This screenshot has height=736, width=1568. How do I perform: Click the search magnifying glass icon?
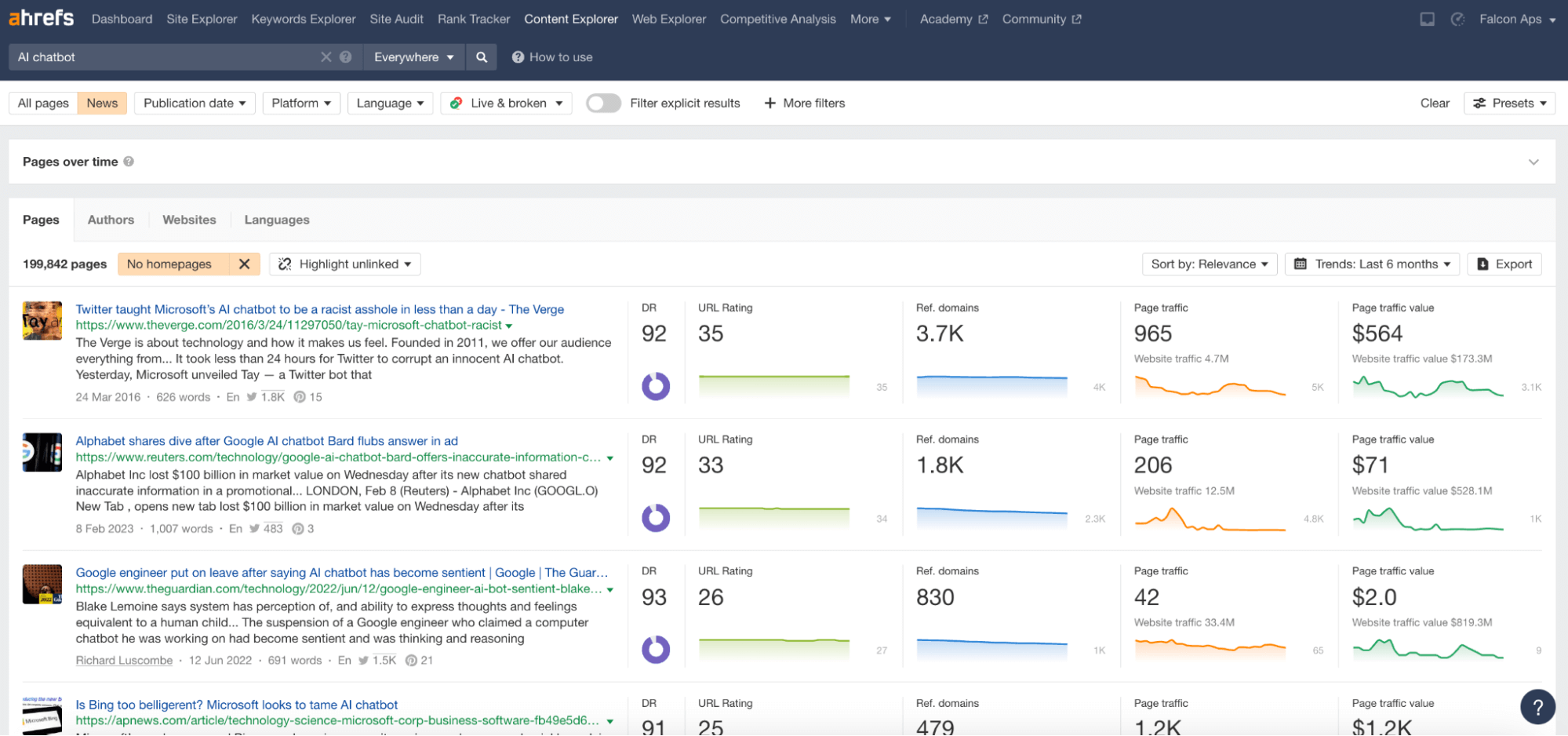[482, 56]
